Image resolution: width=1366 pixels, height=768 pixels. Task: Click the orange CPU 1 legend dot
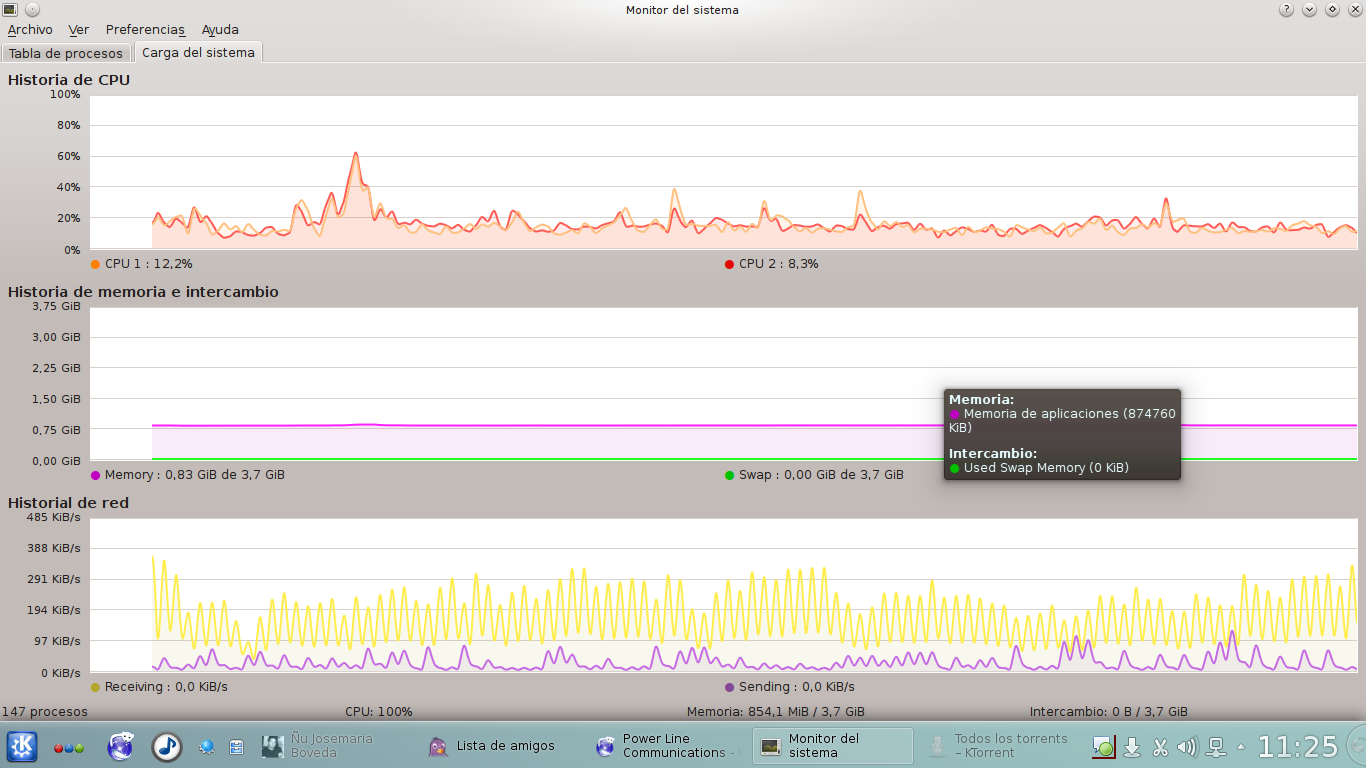tap(95, 264)
